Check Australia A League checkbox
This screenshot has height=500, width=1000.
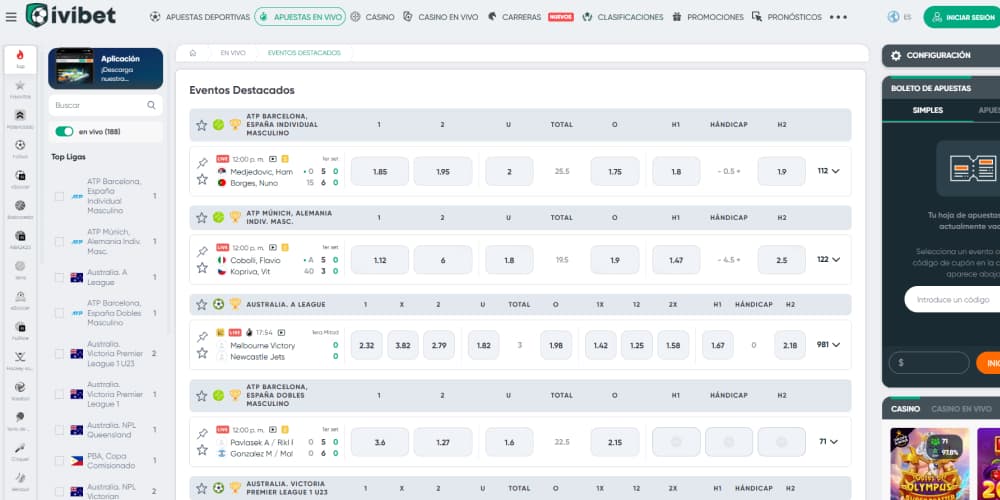59,277
